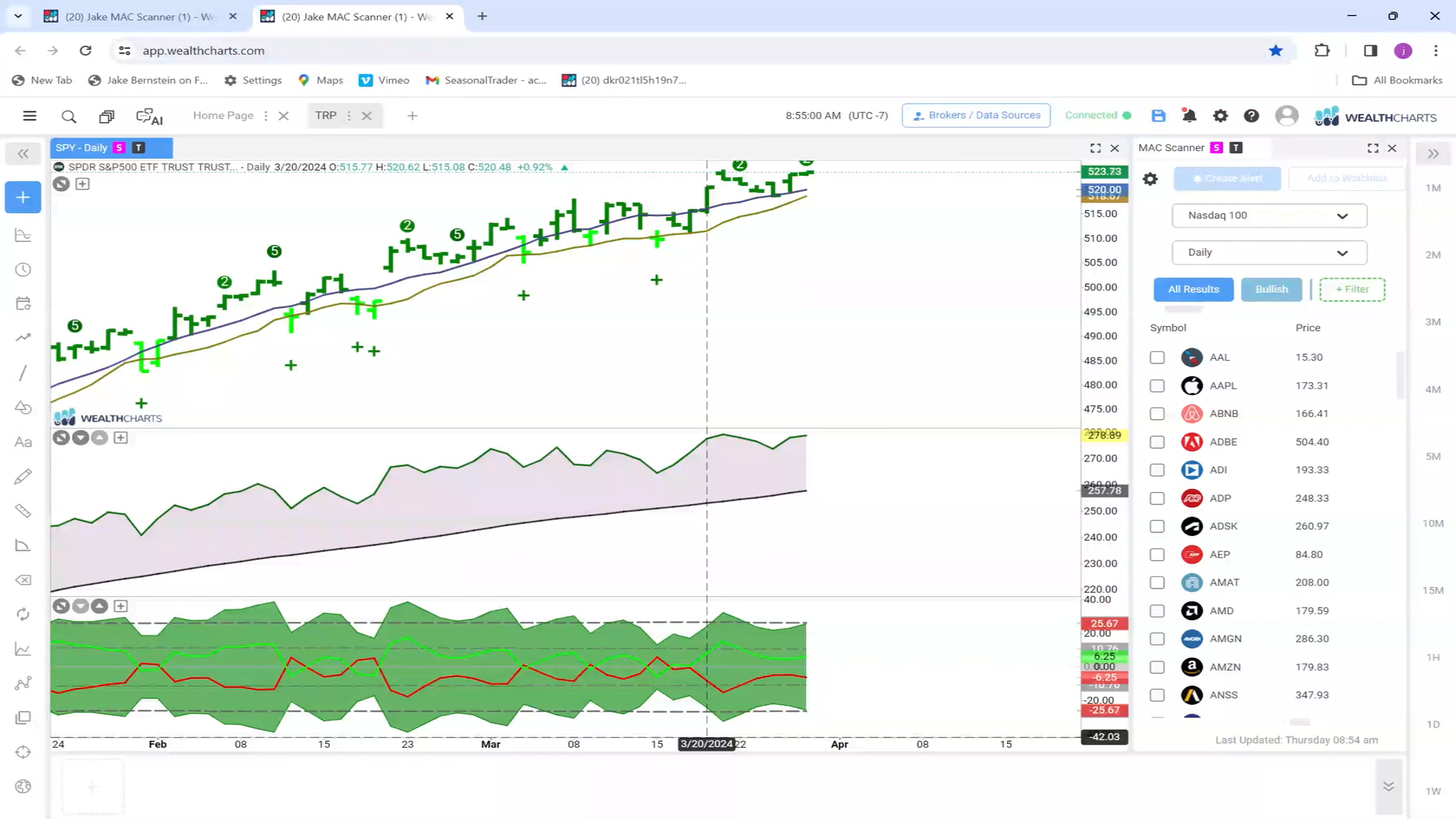Select the ruler measure tool
This screenshot has height=819, width=1456.
click(x=23, y=511)
